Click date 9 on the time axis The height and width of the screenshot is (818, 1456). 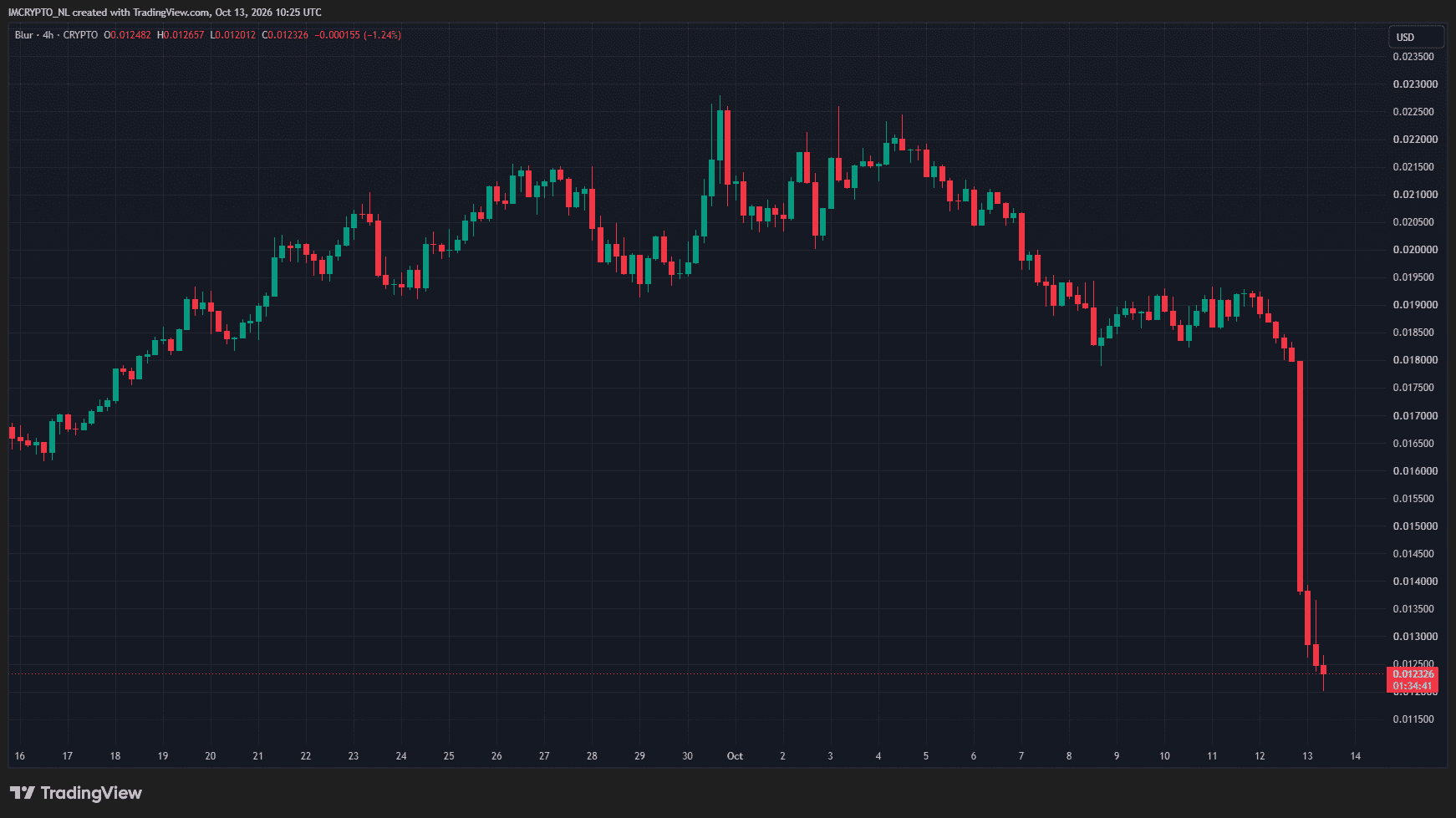tap(1117, 756)
